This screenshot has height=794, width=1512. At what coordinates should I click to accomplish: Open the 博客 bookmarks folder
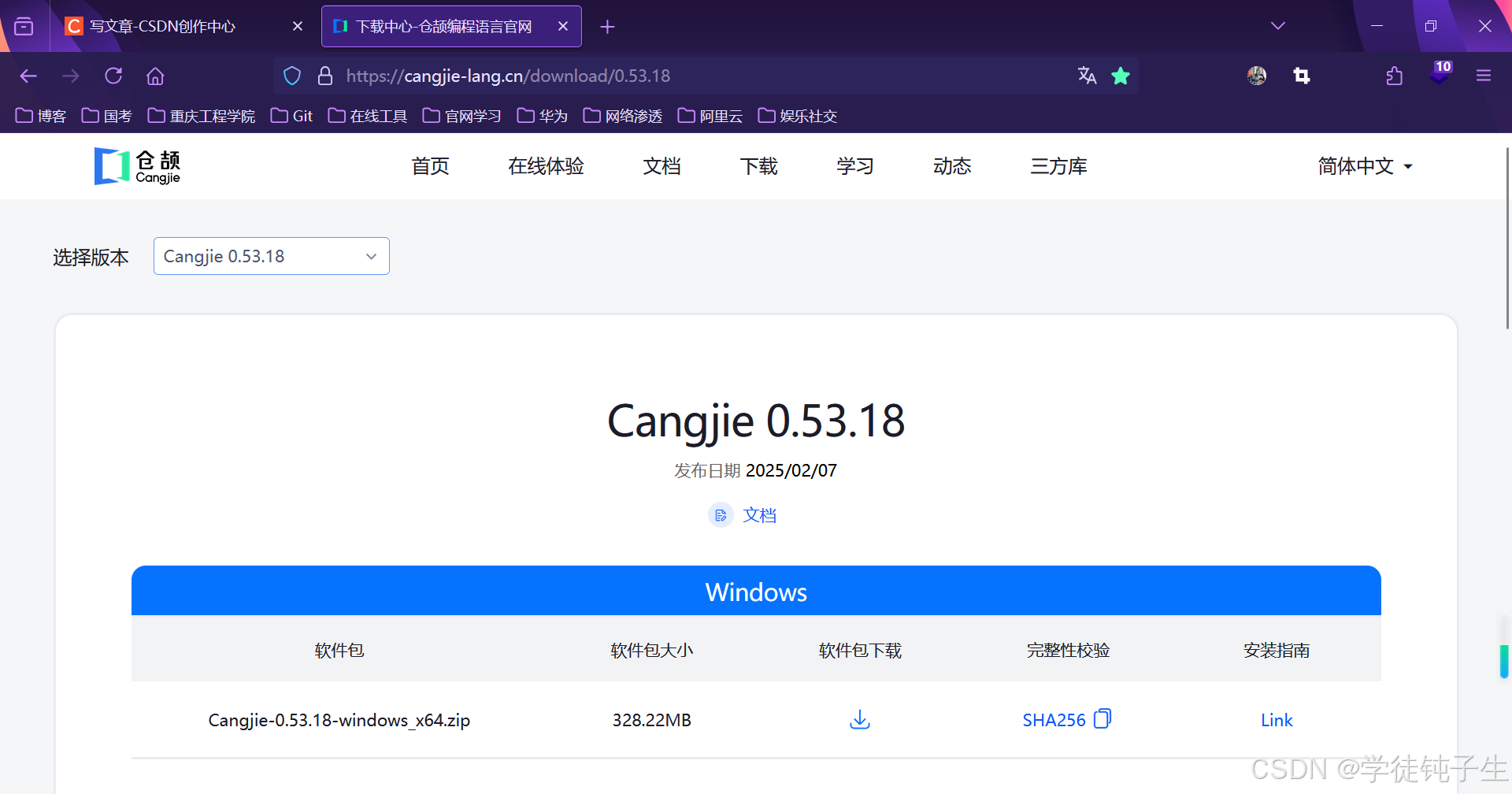click(41, 116)
